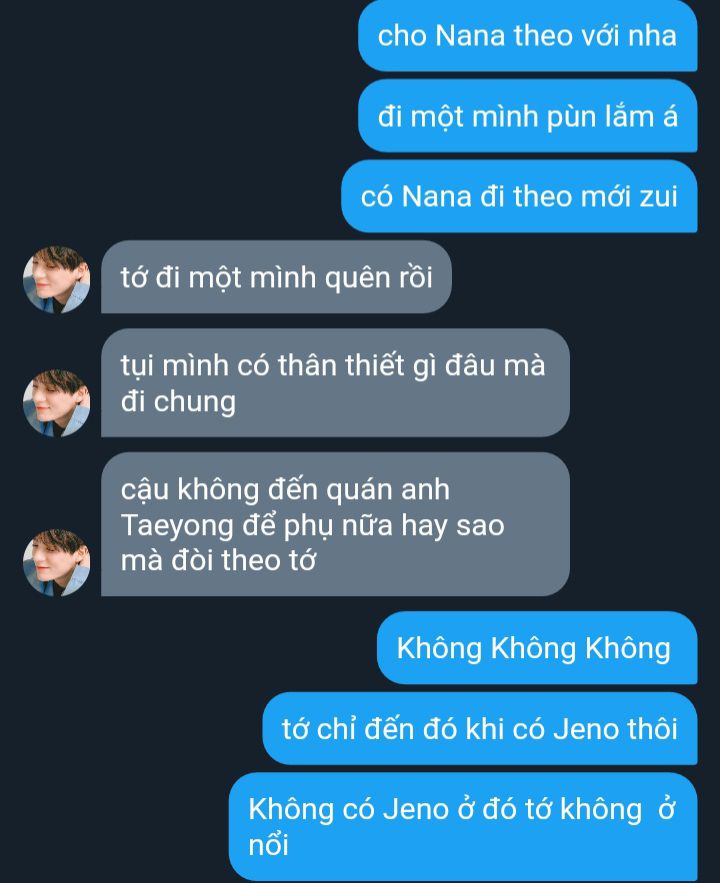This screenshot has width=720, height=883.
Task: Tap the "đi một mình pùn lắm á" bubble
Action: (x=527, y=116)
